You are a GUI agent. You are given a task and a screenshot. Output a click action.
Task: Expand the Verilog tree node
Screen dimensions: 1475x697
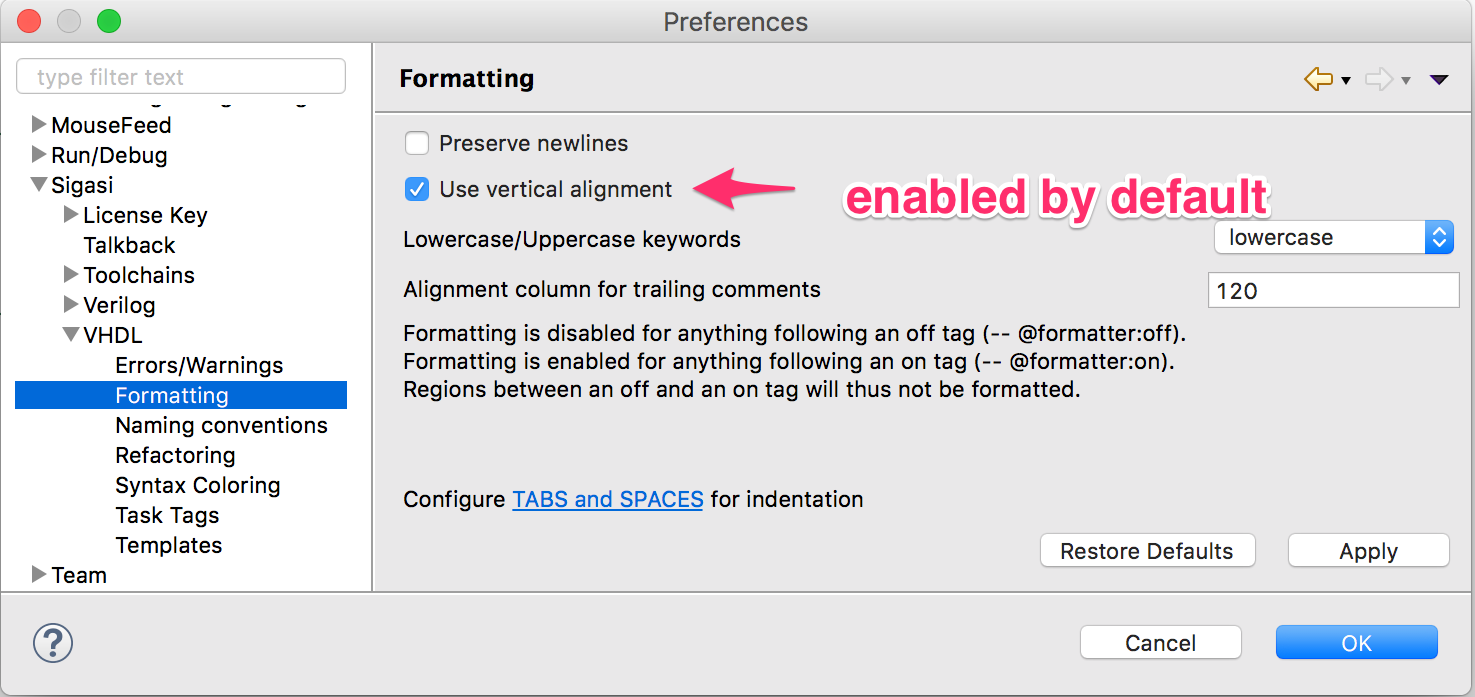pyautogui.click(x=70, y=305)
